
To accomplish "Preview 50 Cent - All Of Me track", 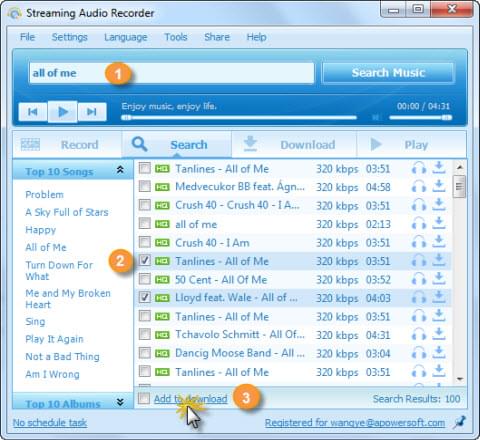I will coord(419,280).
